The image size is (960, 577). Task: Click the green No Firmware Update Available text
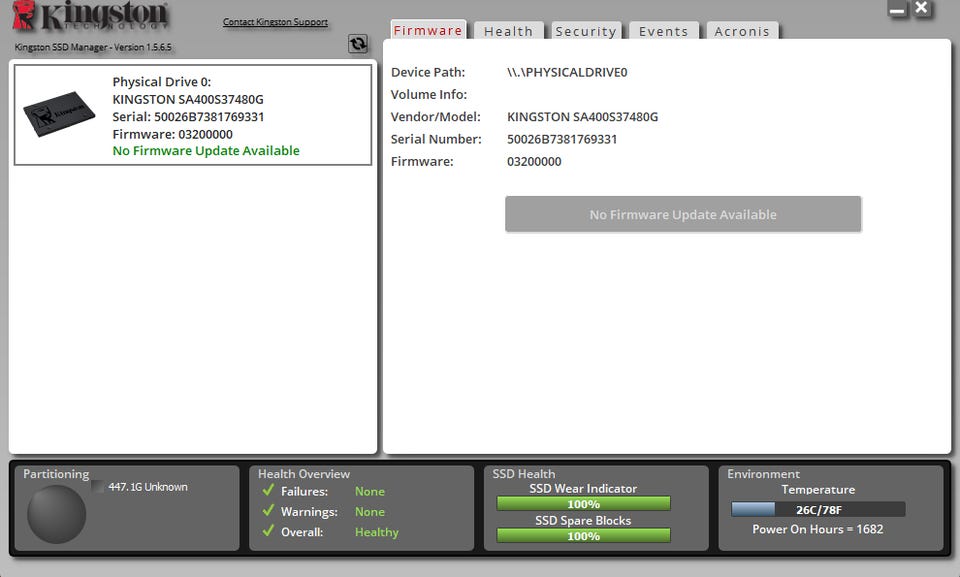coord(206,151)
